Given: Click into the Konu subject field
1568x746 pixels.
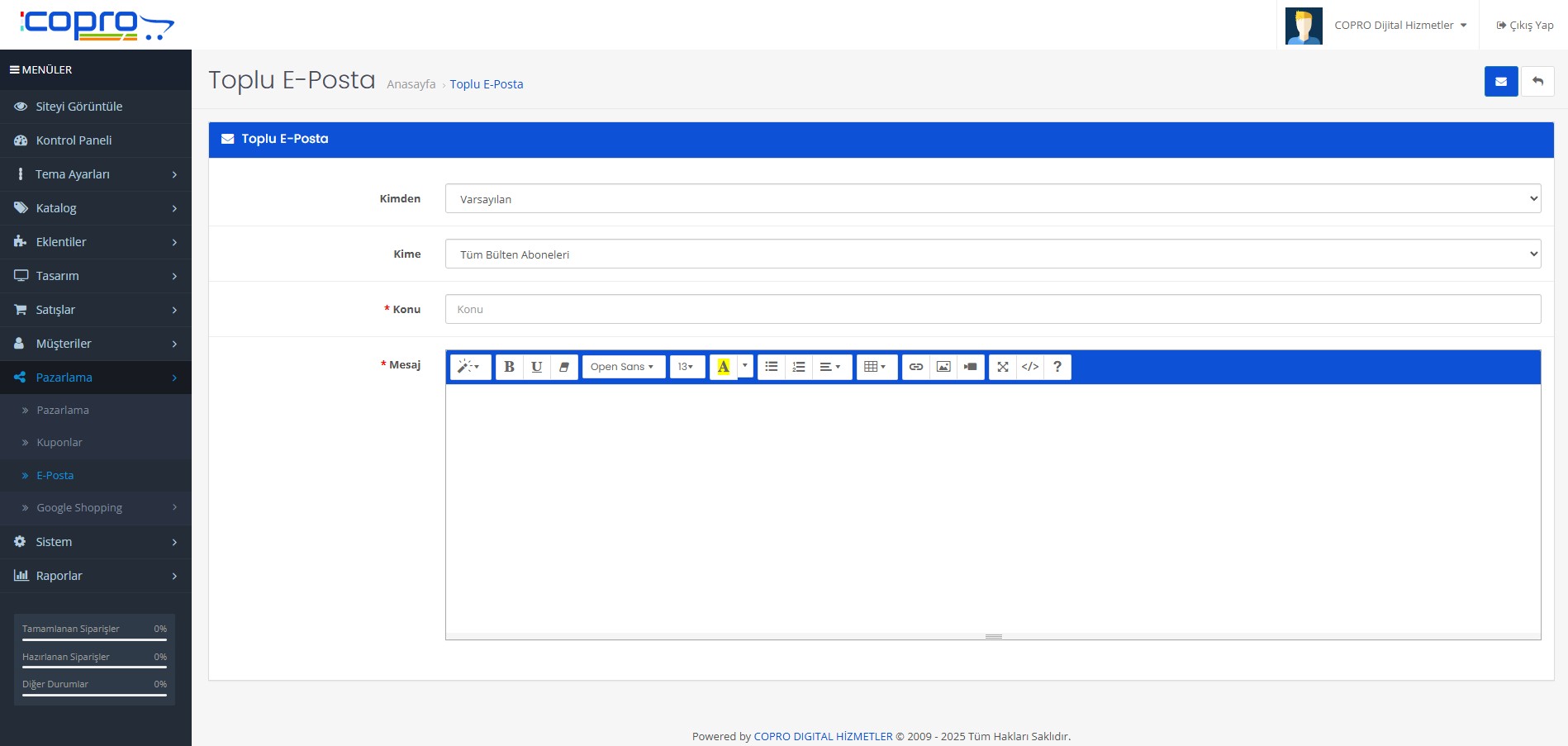Looking at the screenshot, I should click(x=992, y=310).
